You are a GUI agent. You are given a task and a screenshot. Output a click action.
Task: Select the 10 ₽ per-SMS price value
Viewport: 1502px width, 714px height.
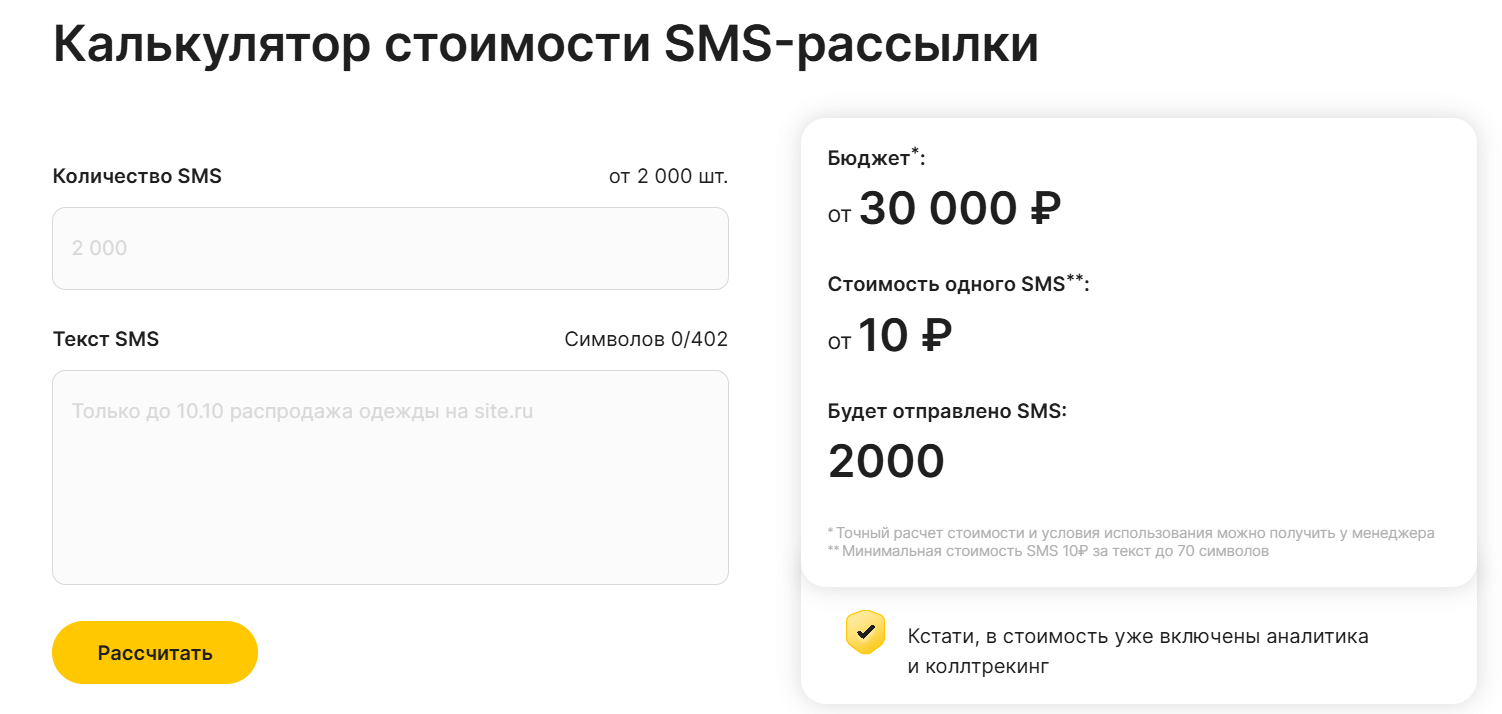[x=904, y=336]
